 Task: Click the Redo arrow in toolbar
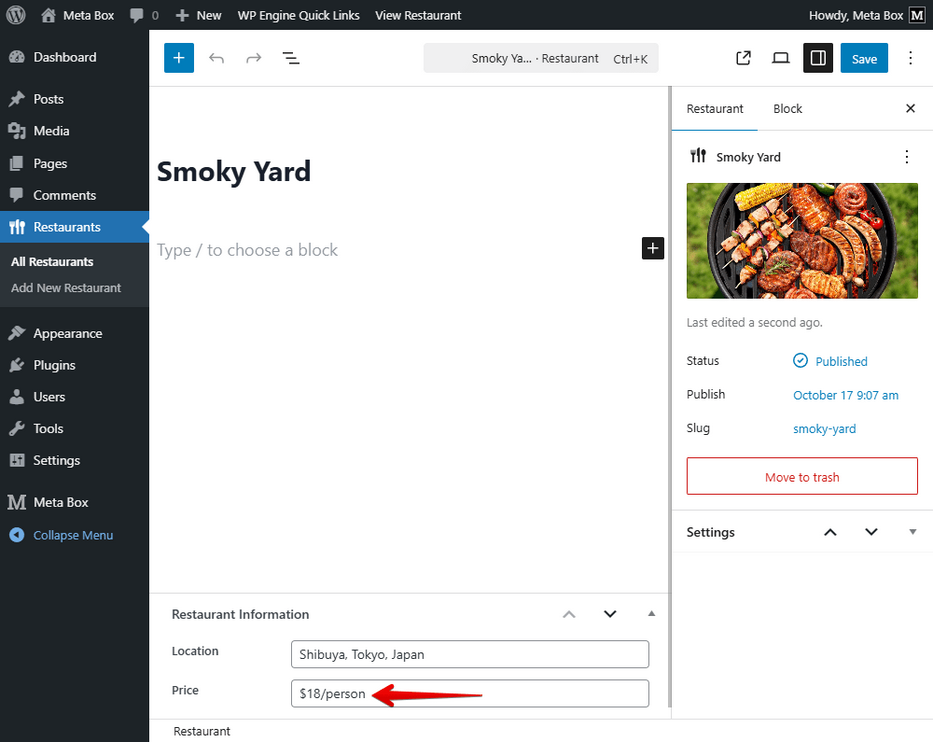(254, 58)
